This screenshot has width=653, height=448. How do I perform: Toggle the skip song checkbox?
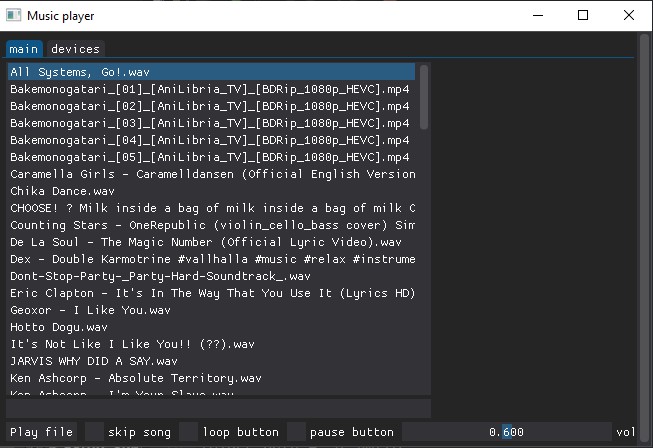tap(95, 432)
